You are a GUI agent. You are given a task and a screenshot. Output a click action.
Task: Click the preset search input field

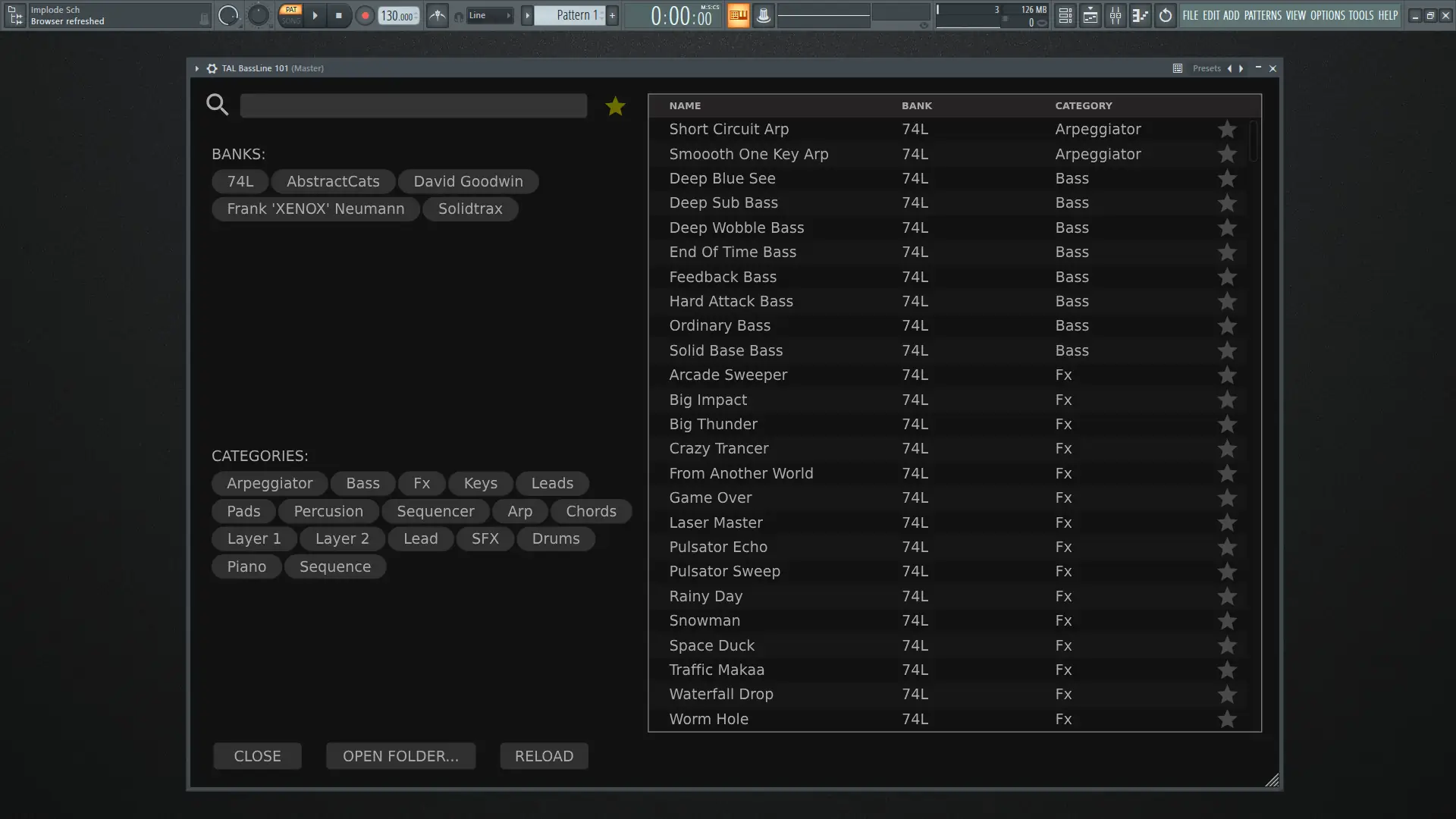pyautogui.click(x=413, y=105)
